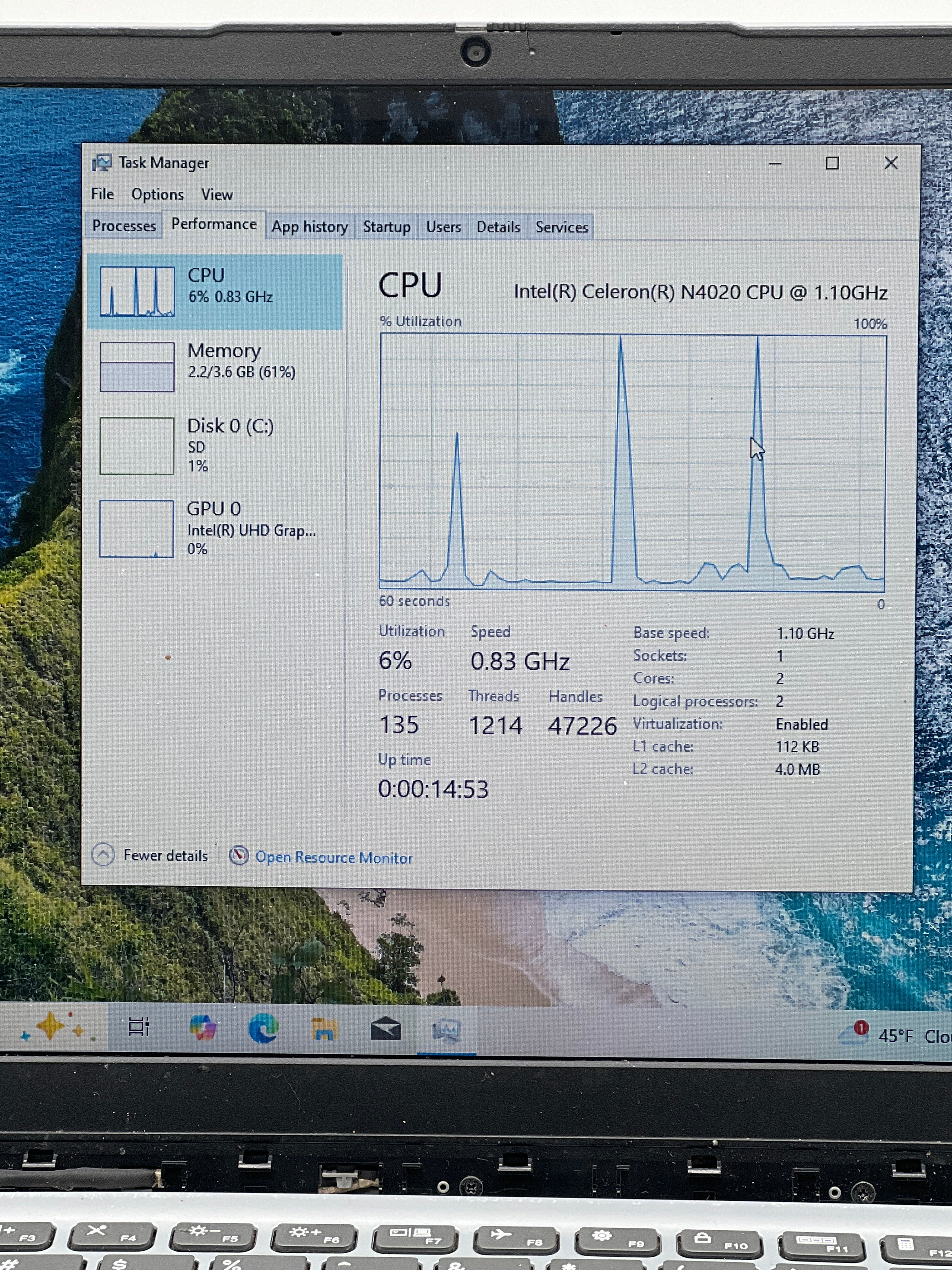
Task: Click the 6% utilization value
Action: click(395, 660)
